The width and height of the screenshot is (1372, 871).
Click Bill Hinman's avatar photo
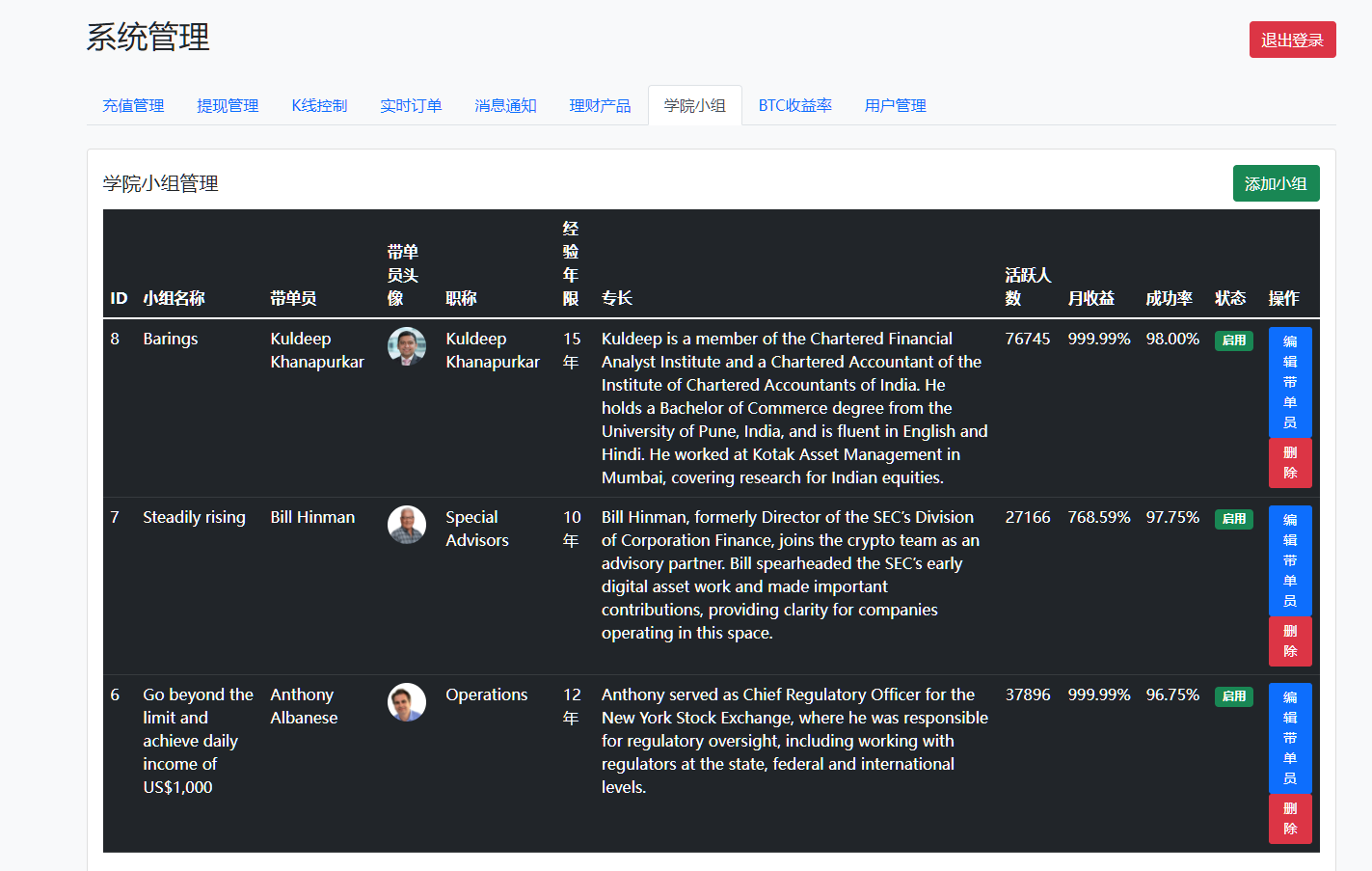pos(407,525)
